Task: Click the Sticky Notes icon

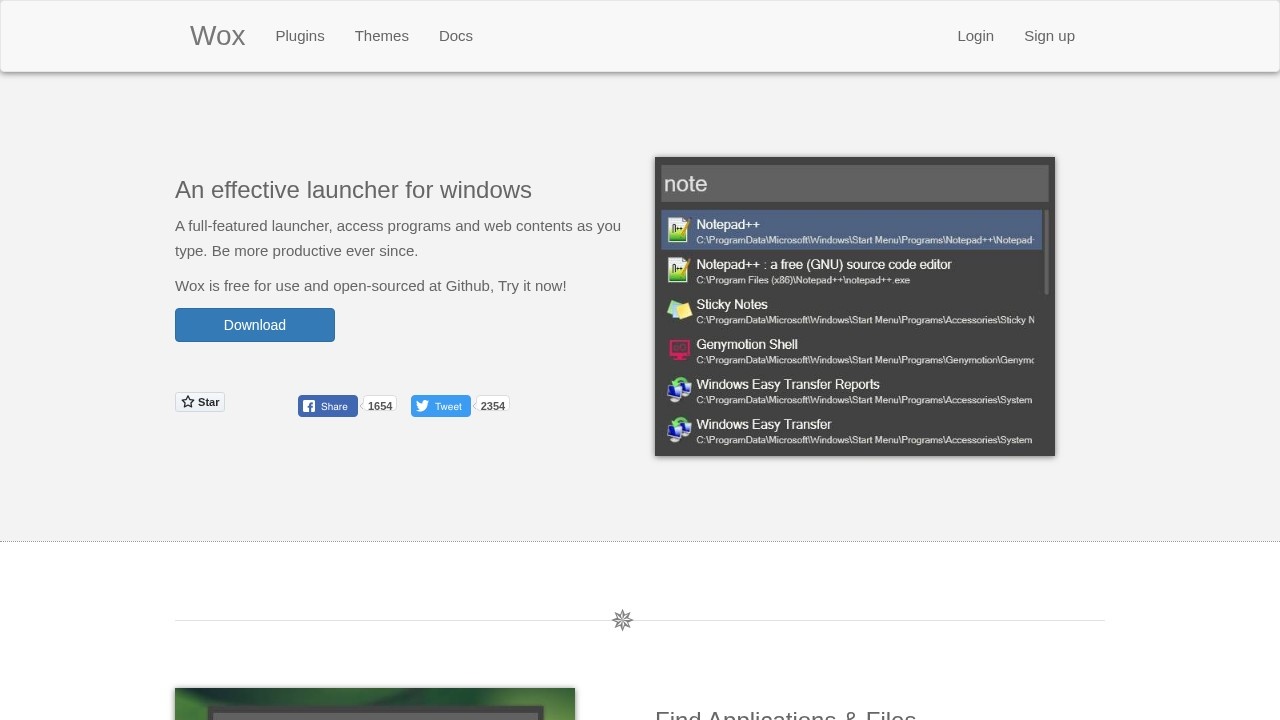Action: click(x=679, y=310)
